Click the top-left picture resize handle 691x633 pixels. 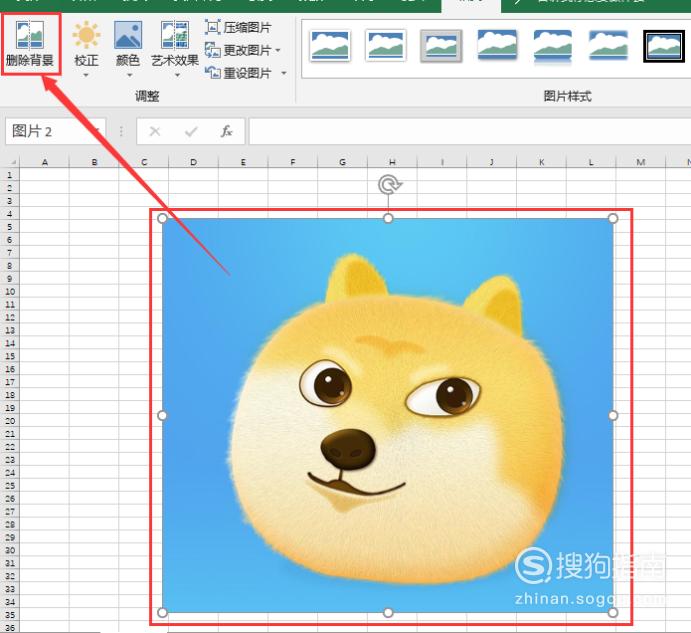pos(162,219)
